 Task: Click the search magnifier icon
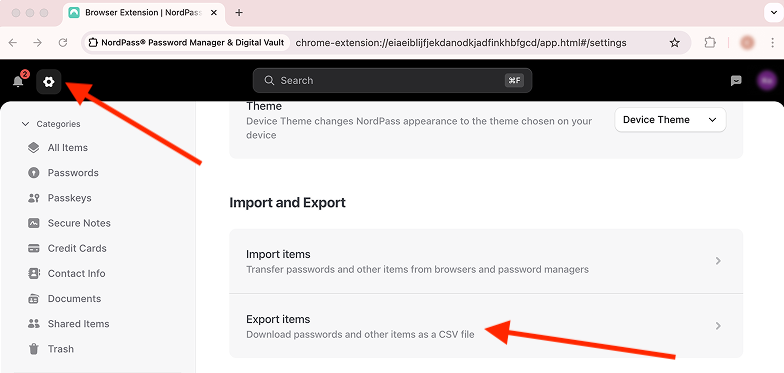coord(269,80)
